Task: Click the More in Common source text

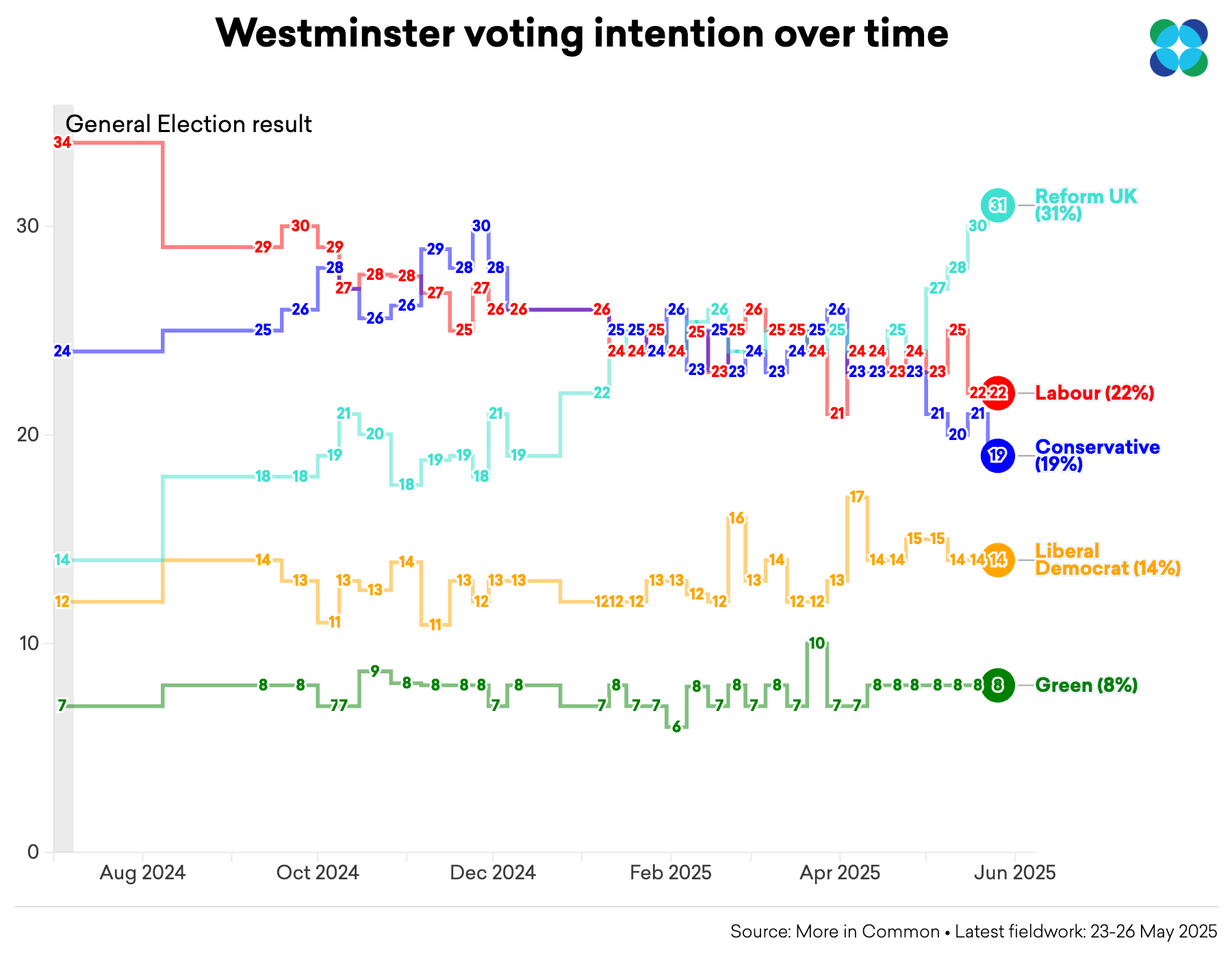Action: click(835, 931)
